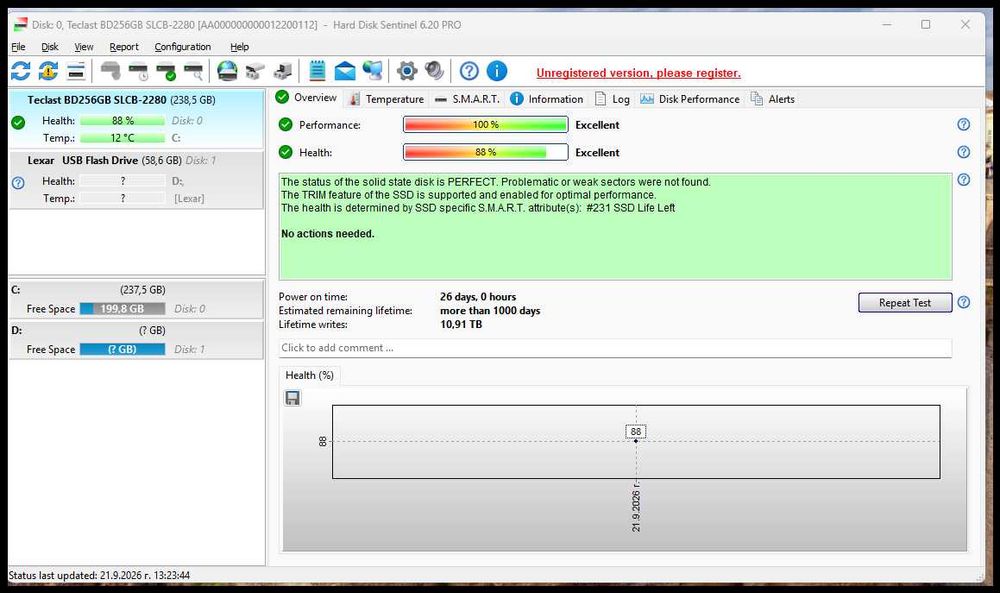The image size is (1000, 593).
Task: Click the Repeat Test button
Action: [x=905, y=302]
